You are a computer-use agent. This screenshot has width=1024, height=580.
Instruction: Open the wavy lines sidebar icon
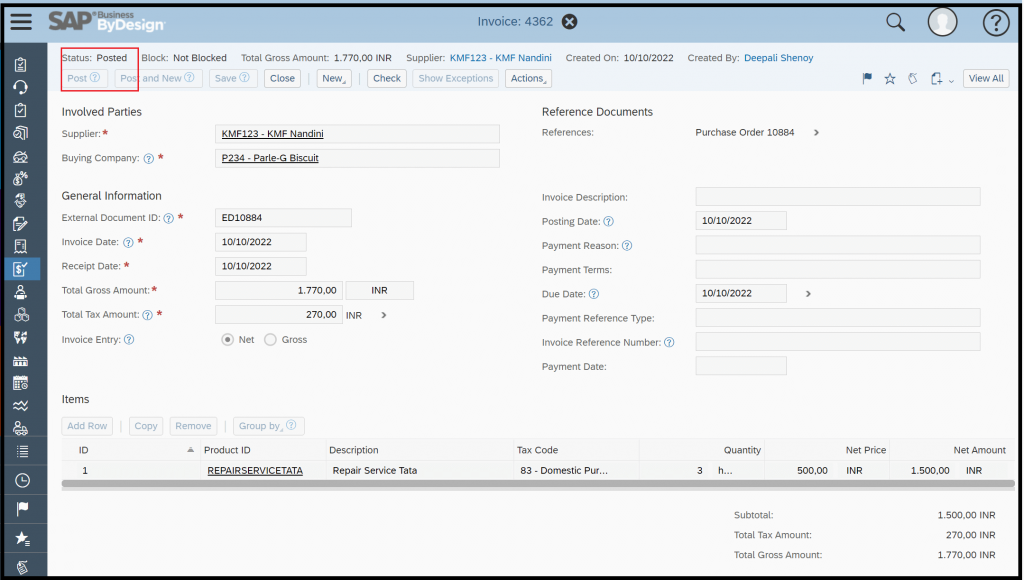(21, 406)
